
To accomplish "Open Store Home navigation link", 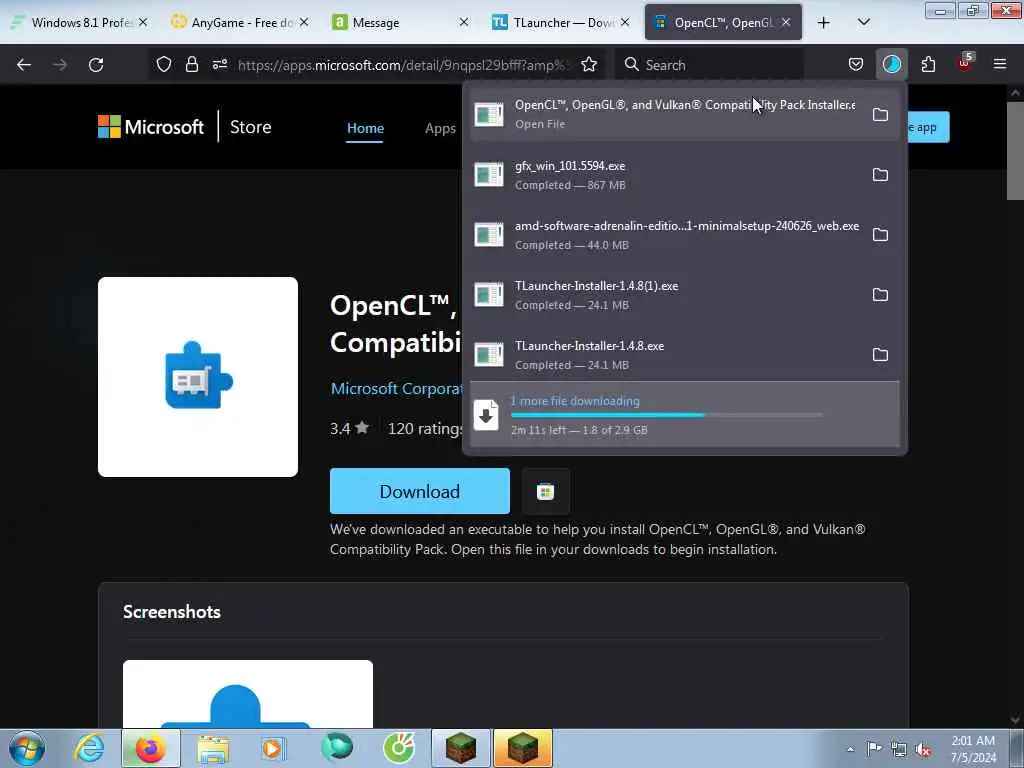I will [365, 128].
